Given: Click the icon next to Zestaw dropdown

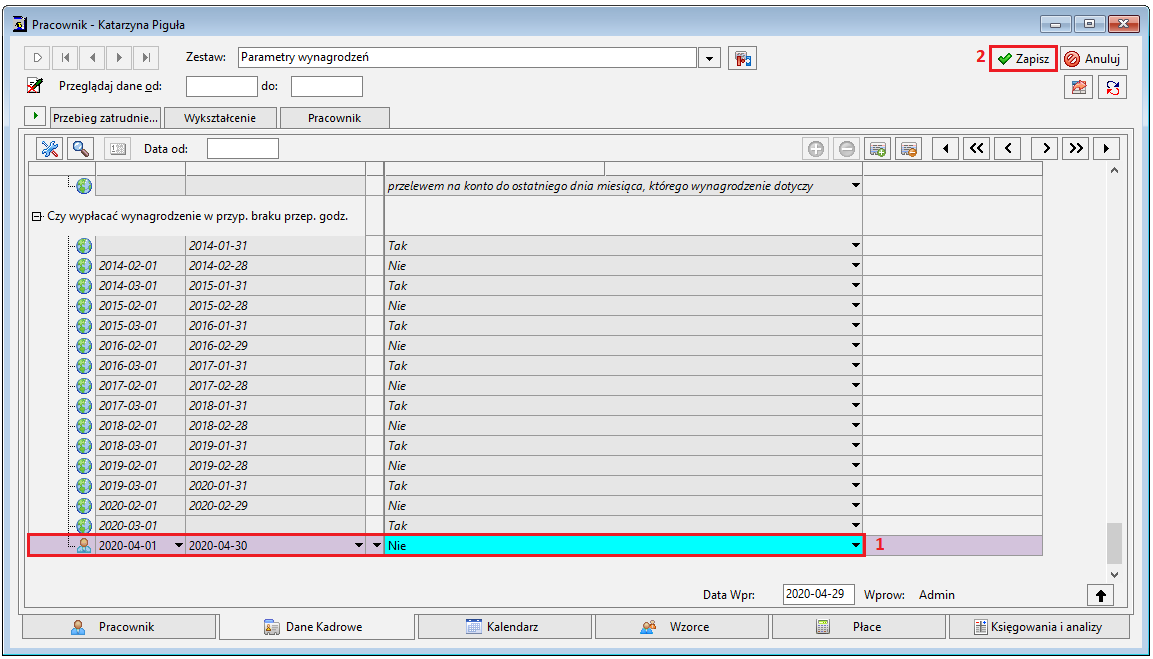Looking at the screenshot, I should [x=743, y=58].
